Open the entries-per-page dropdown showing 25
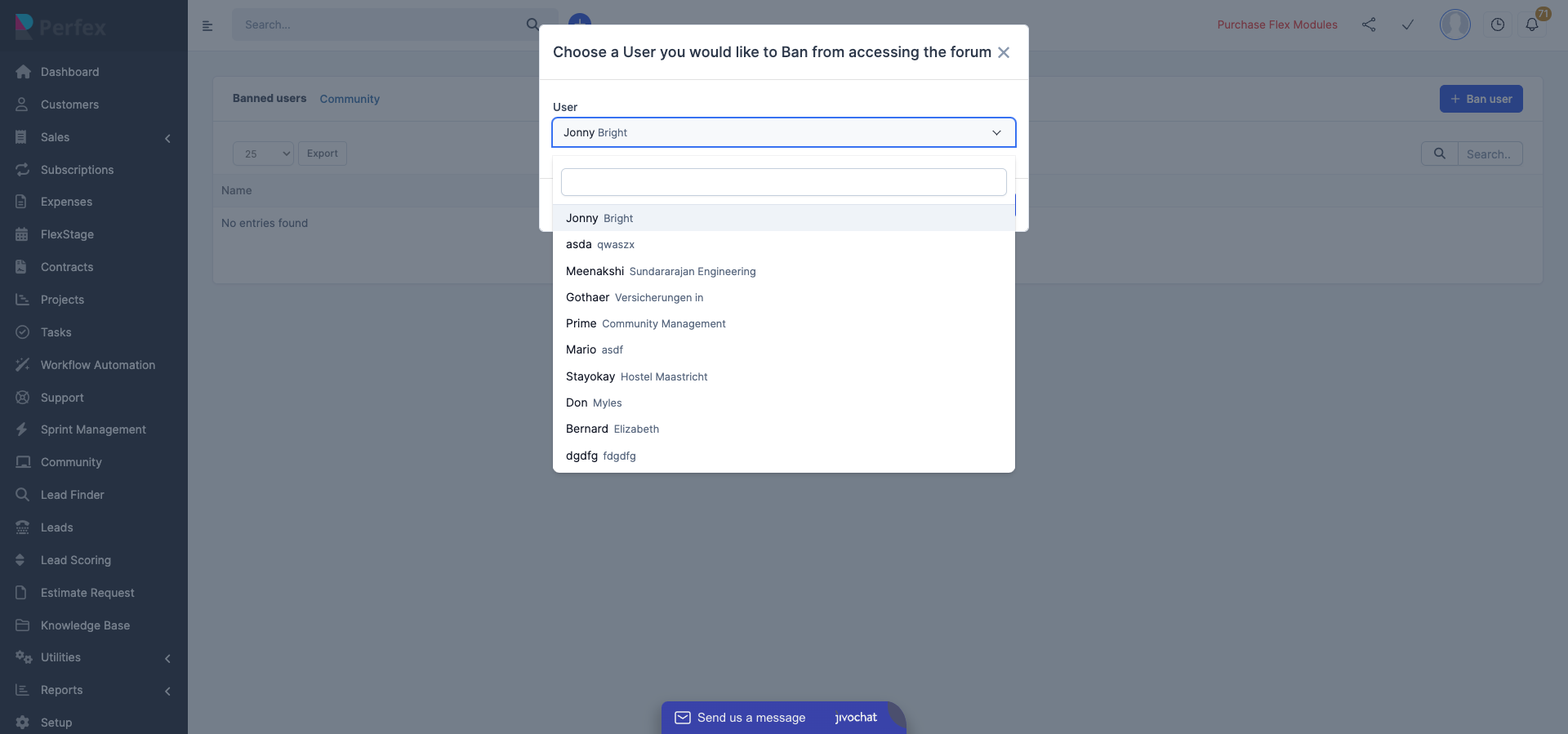This screenshot has width=1568, height=734. (x=261, y=153)
